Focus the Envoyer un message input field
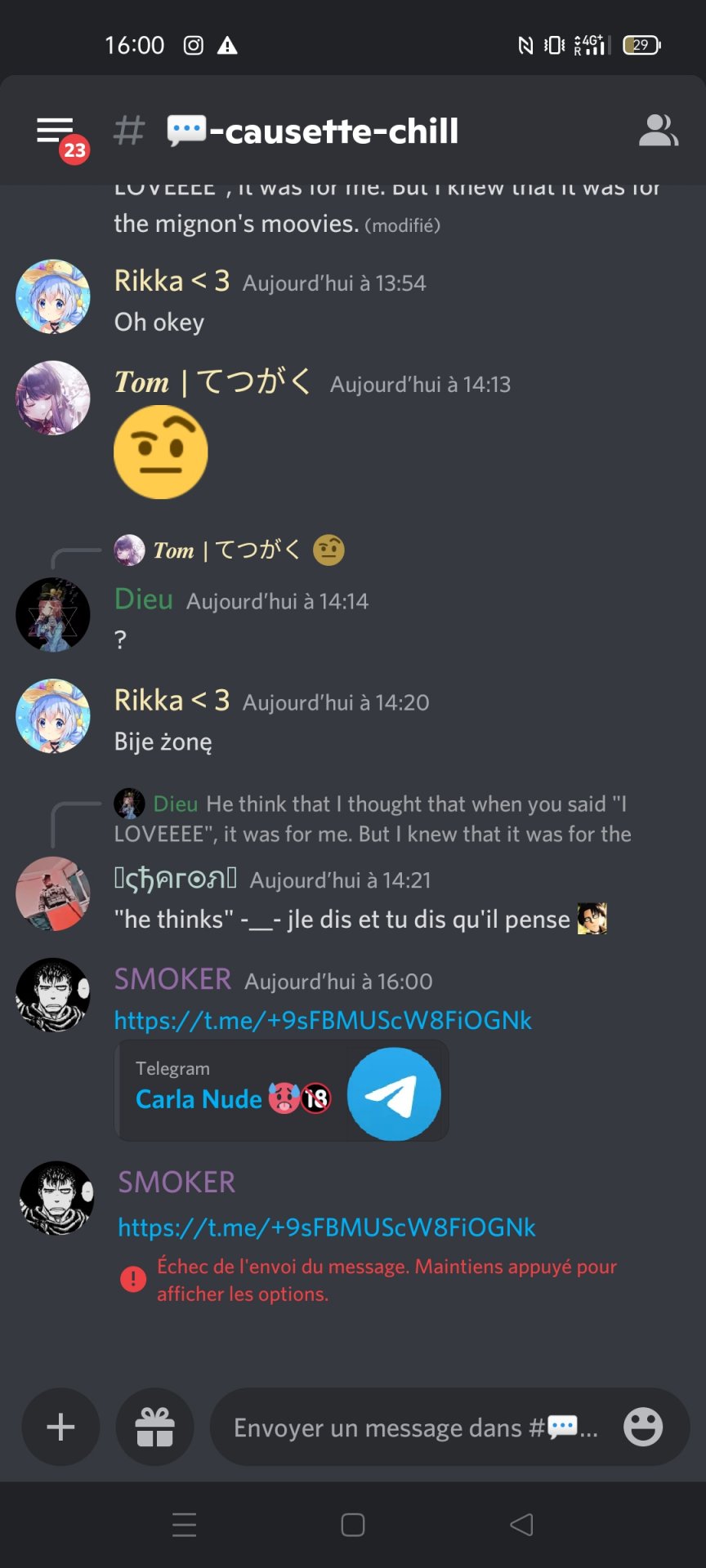The width and height of the screenshot is (706, 1568). click(415, 1427)
